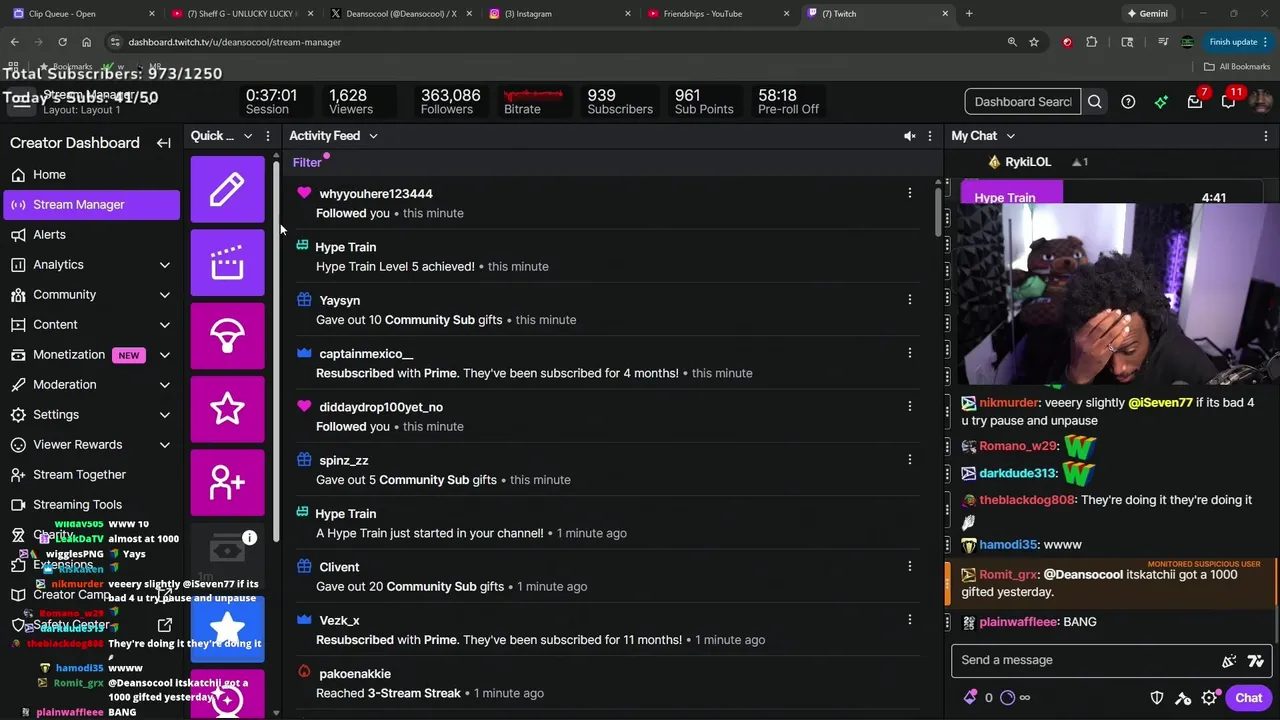Open options for whyyouhere123444 follow event
This screenshot has height=720, width=1280.
pyautogui.click(x=909, y=193)
